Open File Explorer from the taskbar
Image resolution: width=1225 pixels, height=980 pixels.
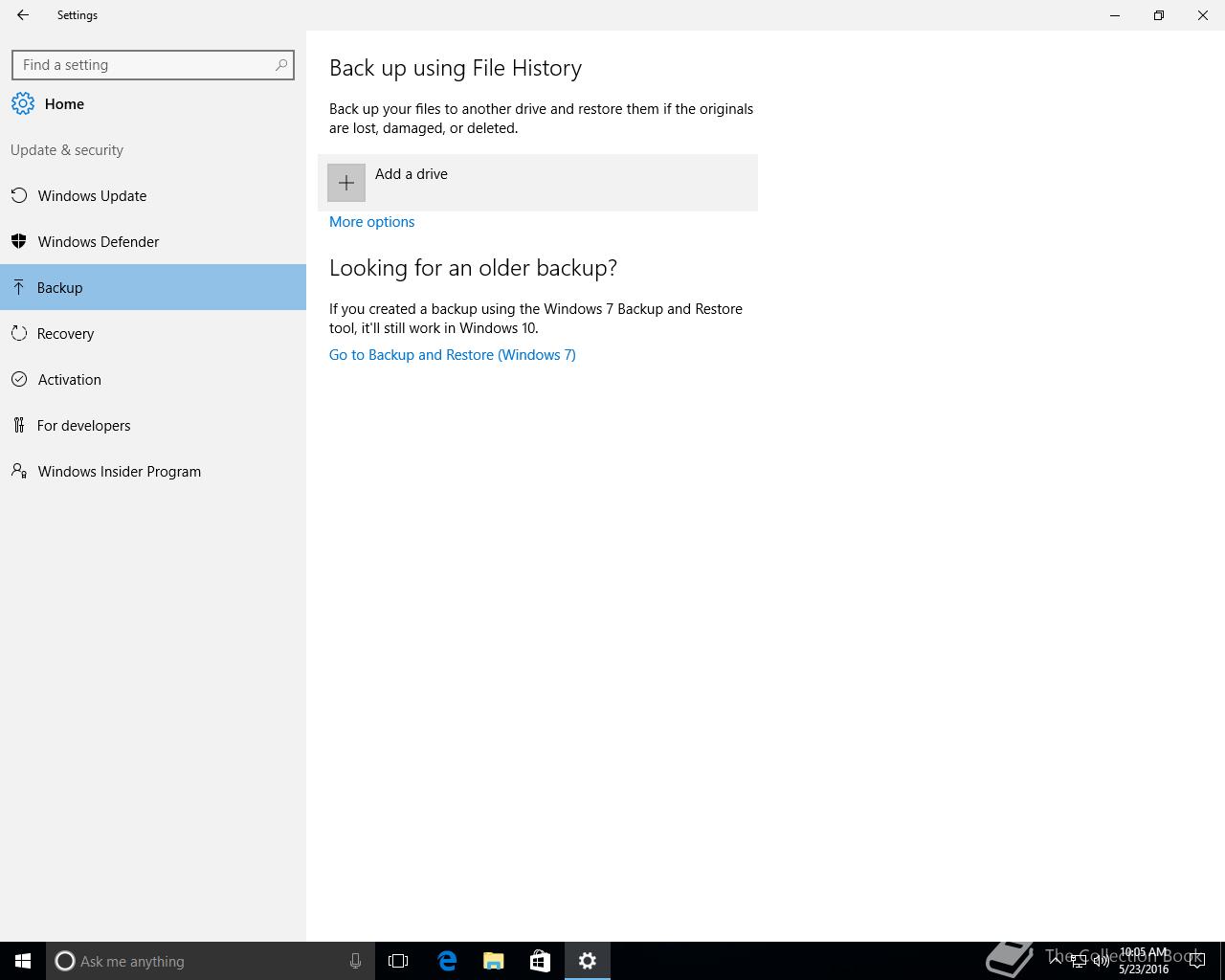coord(494,961)
